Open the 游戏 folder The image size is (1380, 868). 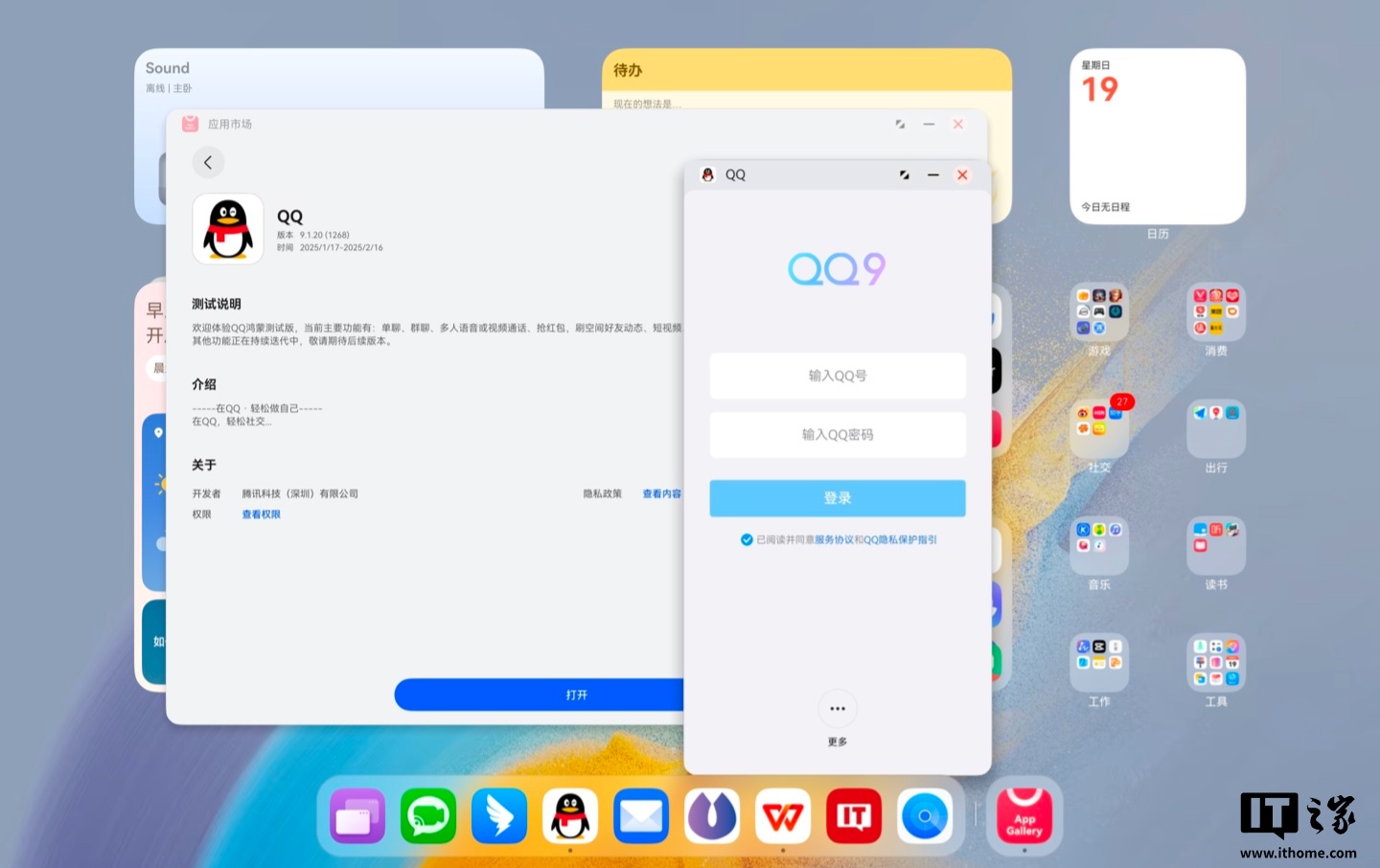point(1099,312)
